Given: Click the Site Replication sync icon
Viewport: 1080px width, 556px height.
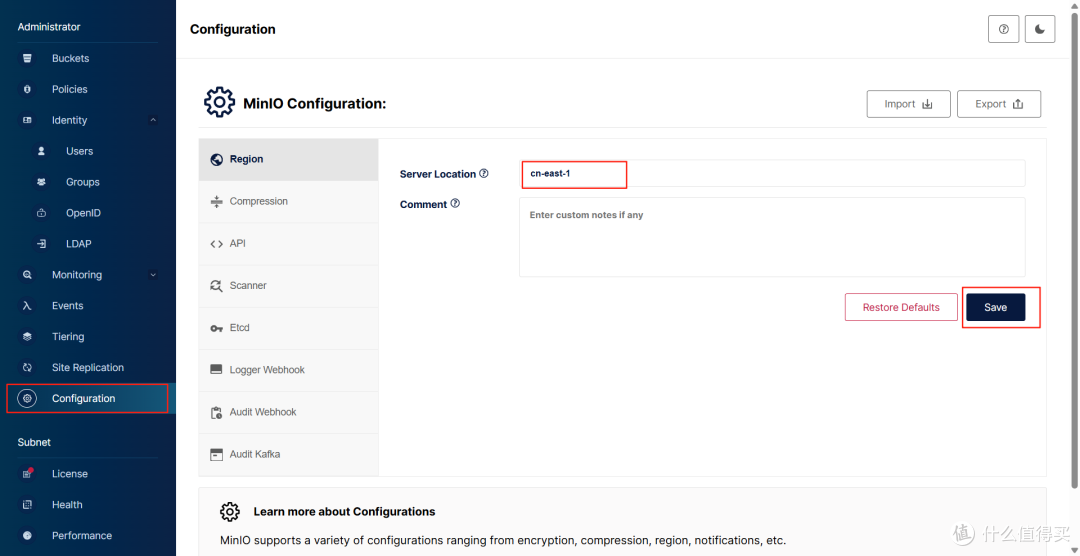Looking at the screenshot, I should click(x=27, y=368).
